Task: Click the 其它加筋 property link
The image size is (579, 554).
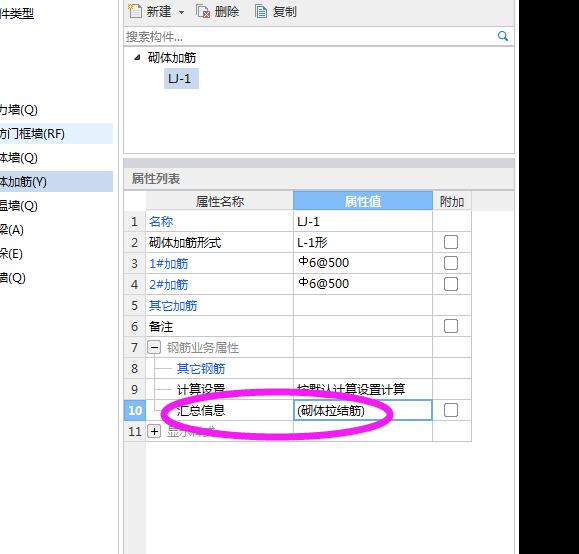Action: point(173,305)
